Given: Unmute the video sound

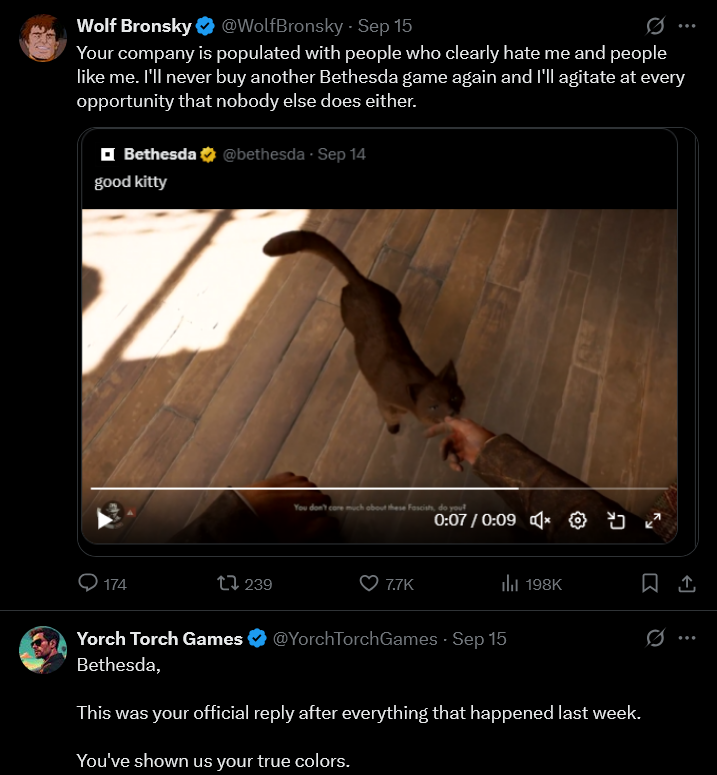Looking at the screenshot, I should [540, 520].
